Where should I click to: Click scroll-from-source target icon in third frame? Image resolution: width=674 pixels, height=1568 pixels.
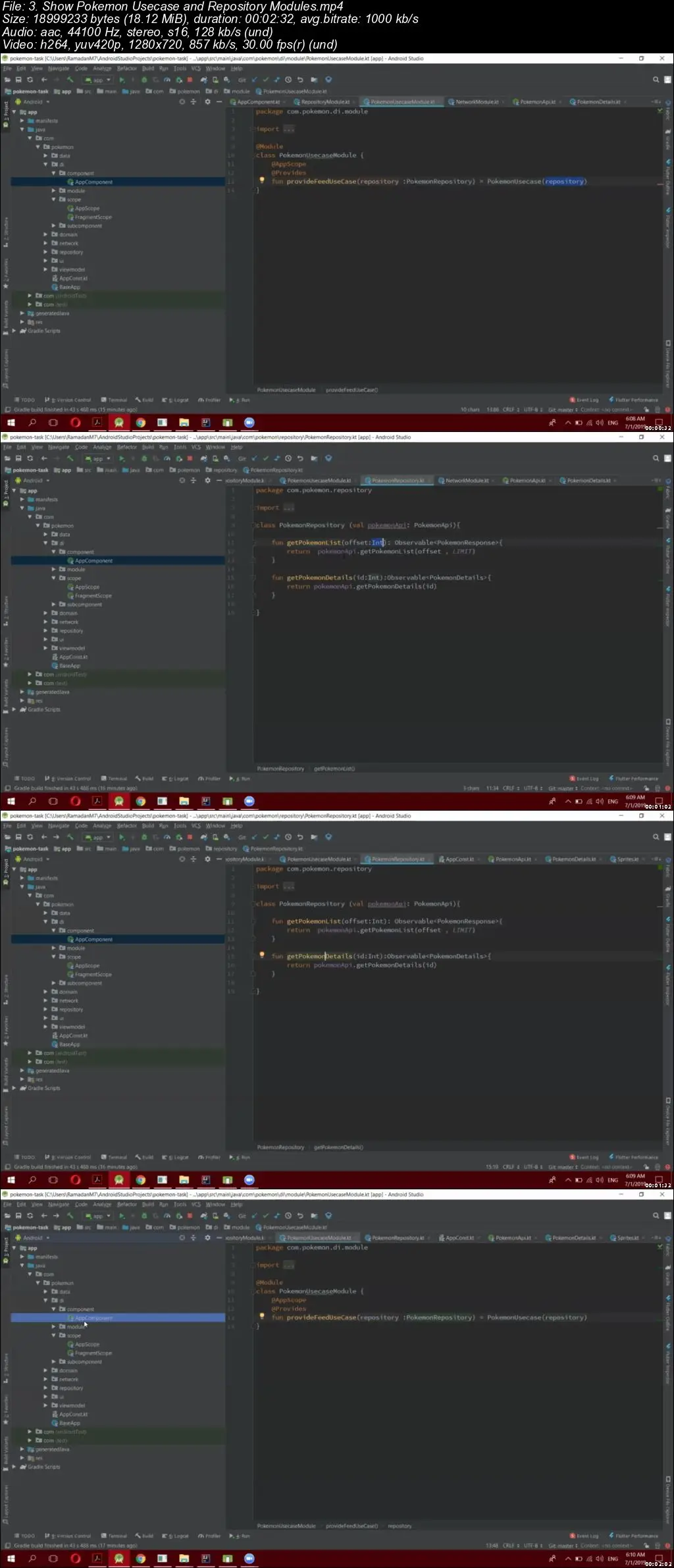click(x=182, y=859)
